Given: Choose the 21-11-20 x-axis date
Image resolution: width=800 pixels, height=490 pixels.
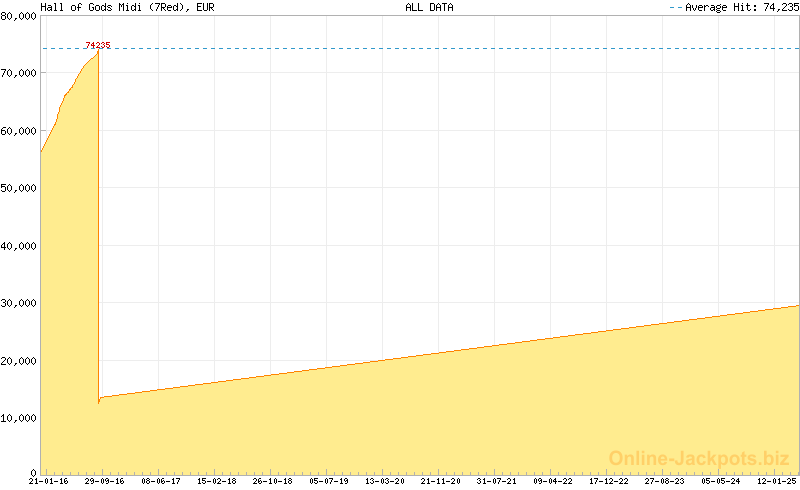Looking at the screenshot, I should 441,481.
